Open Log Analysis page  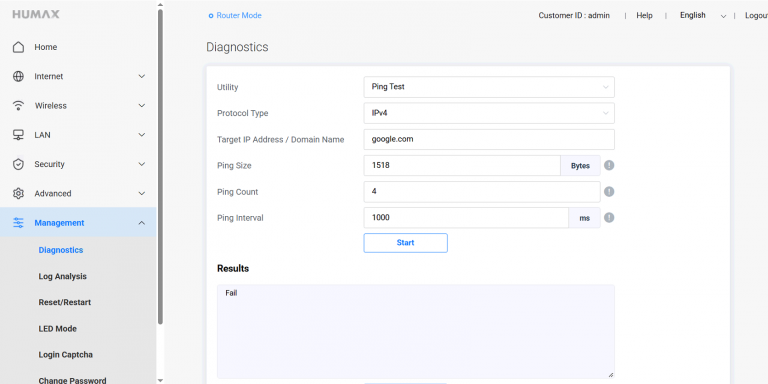(x=62, y=276)
